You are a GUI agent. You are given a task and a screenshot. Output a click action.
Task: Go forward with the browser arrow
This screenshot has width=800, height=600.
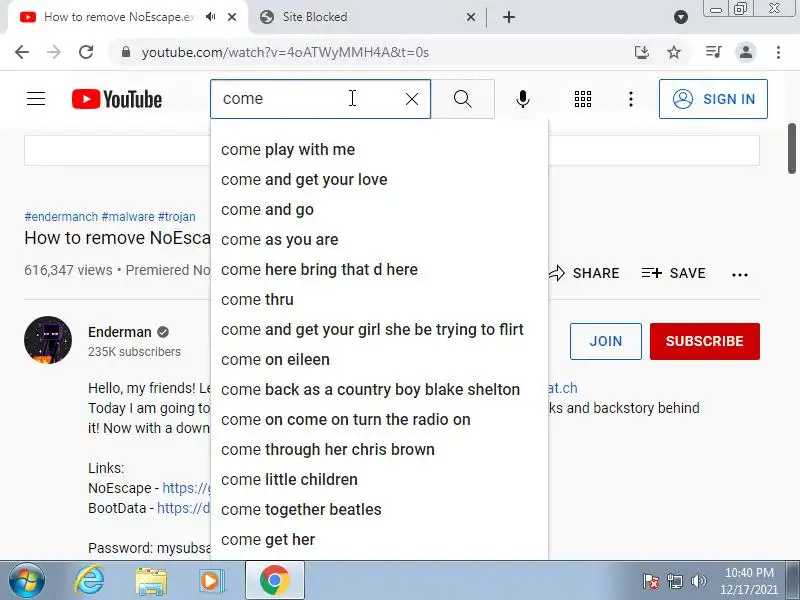pyautogui.click(x=54, y=52)
